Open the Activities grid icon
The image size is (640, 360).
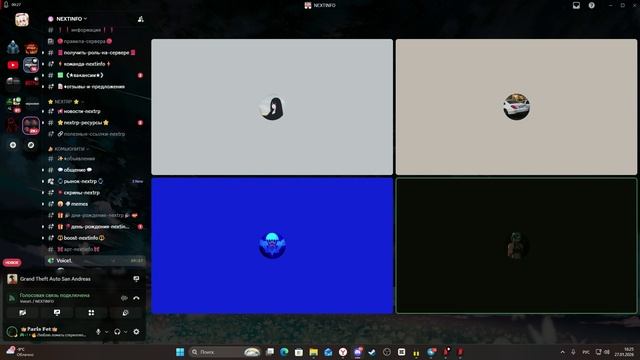coord(91,313)
